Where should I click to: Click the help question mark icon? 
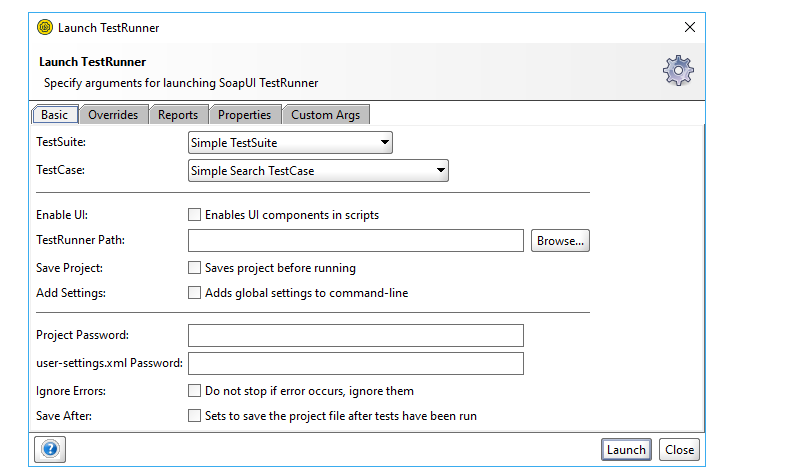[x=50, y=449]
